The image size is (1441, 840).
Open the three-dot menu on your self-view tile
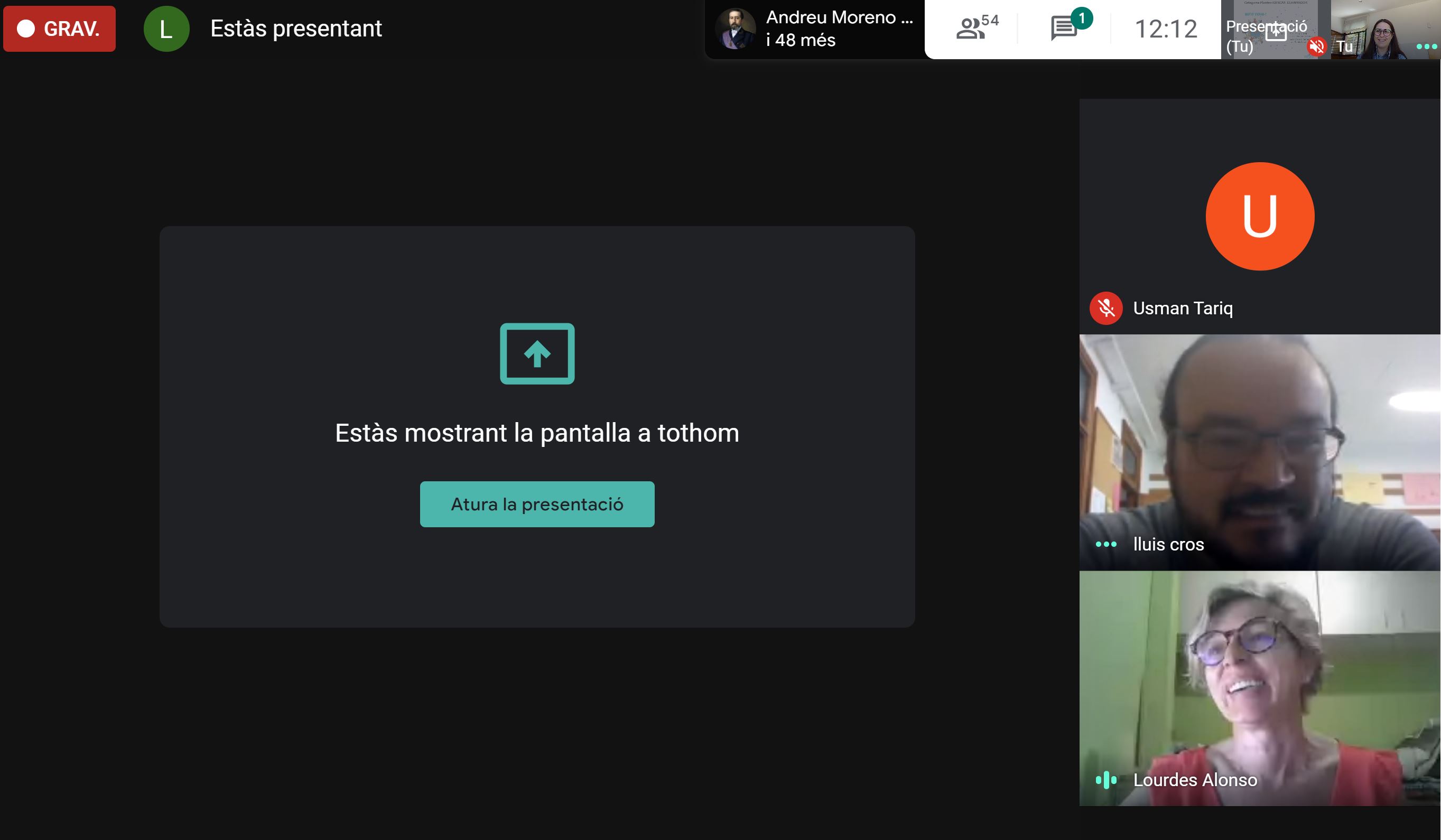click(1427, 48)
